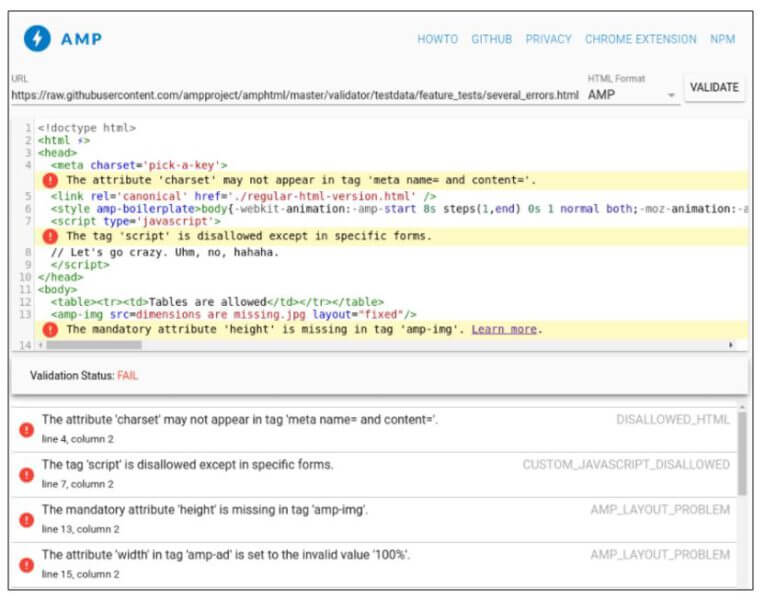The image size is (764, 600).
Task: Open the PRIVACY page
Action: point(548,40)
